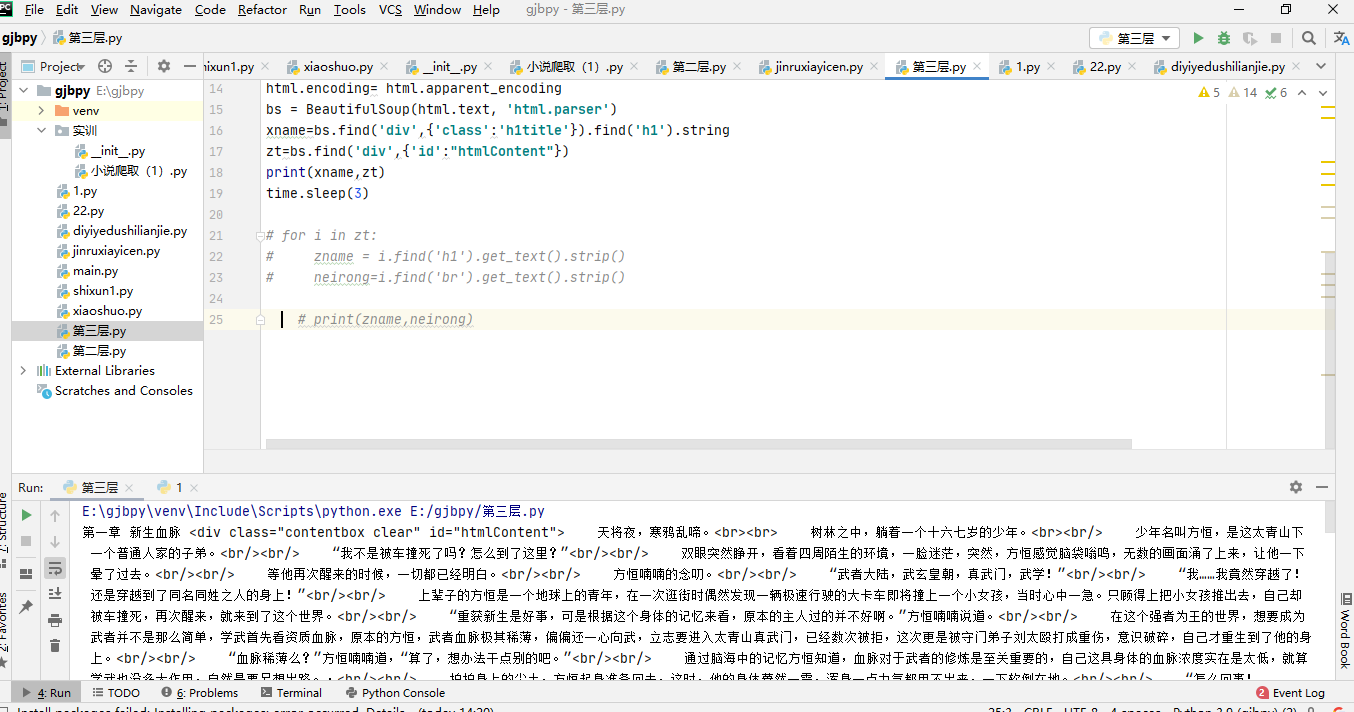
Task: Select shixun1.py in project tree
Action: (x=103, y=291)
